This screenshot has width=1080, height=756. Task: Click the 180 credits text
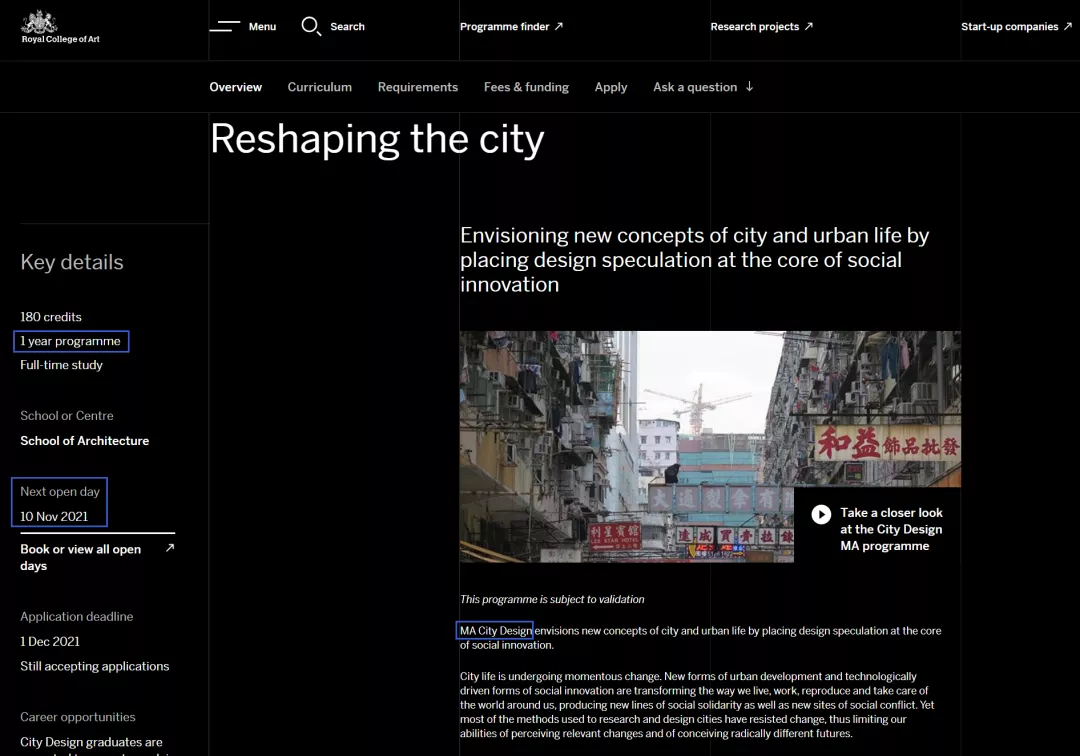[x=51, y=317]
